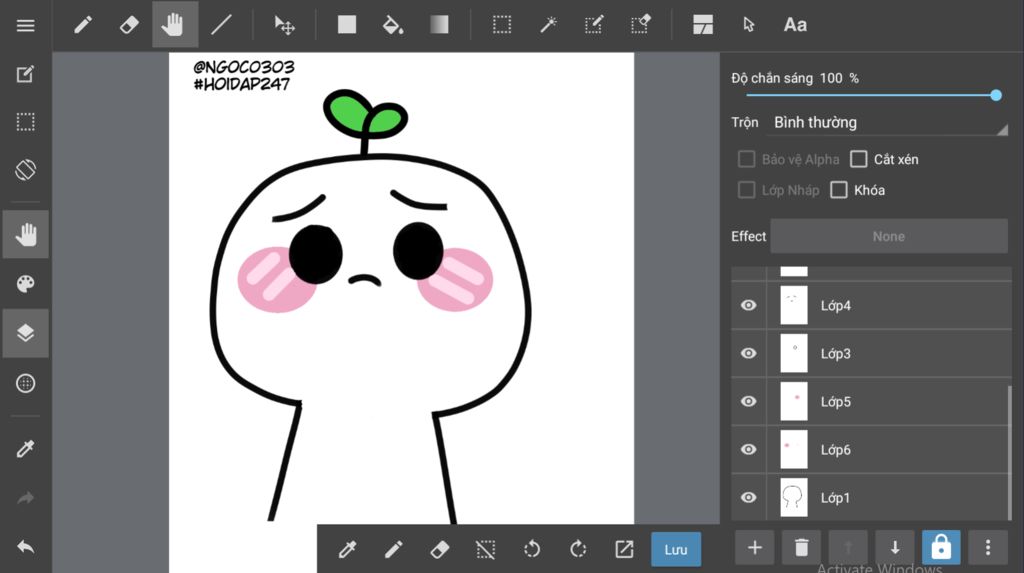
Task: Open the Effect None selector
Action: tap(889, 236)
